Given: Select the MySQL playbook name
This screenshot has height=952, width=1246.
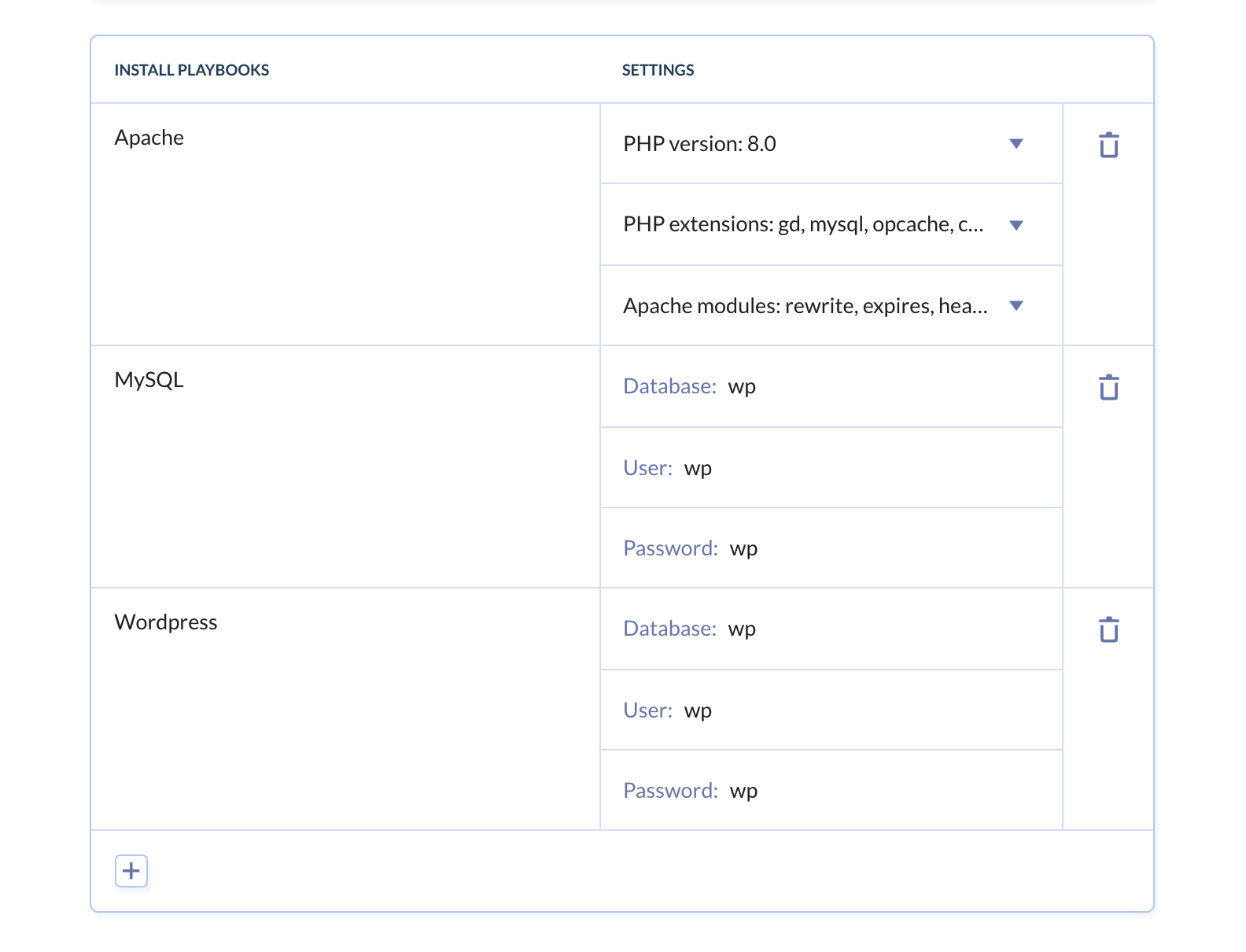Looking at the screenshot, I should (x=149, y=380).
